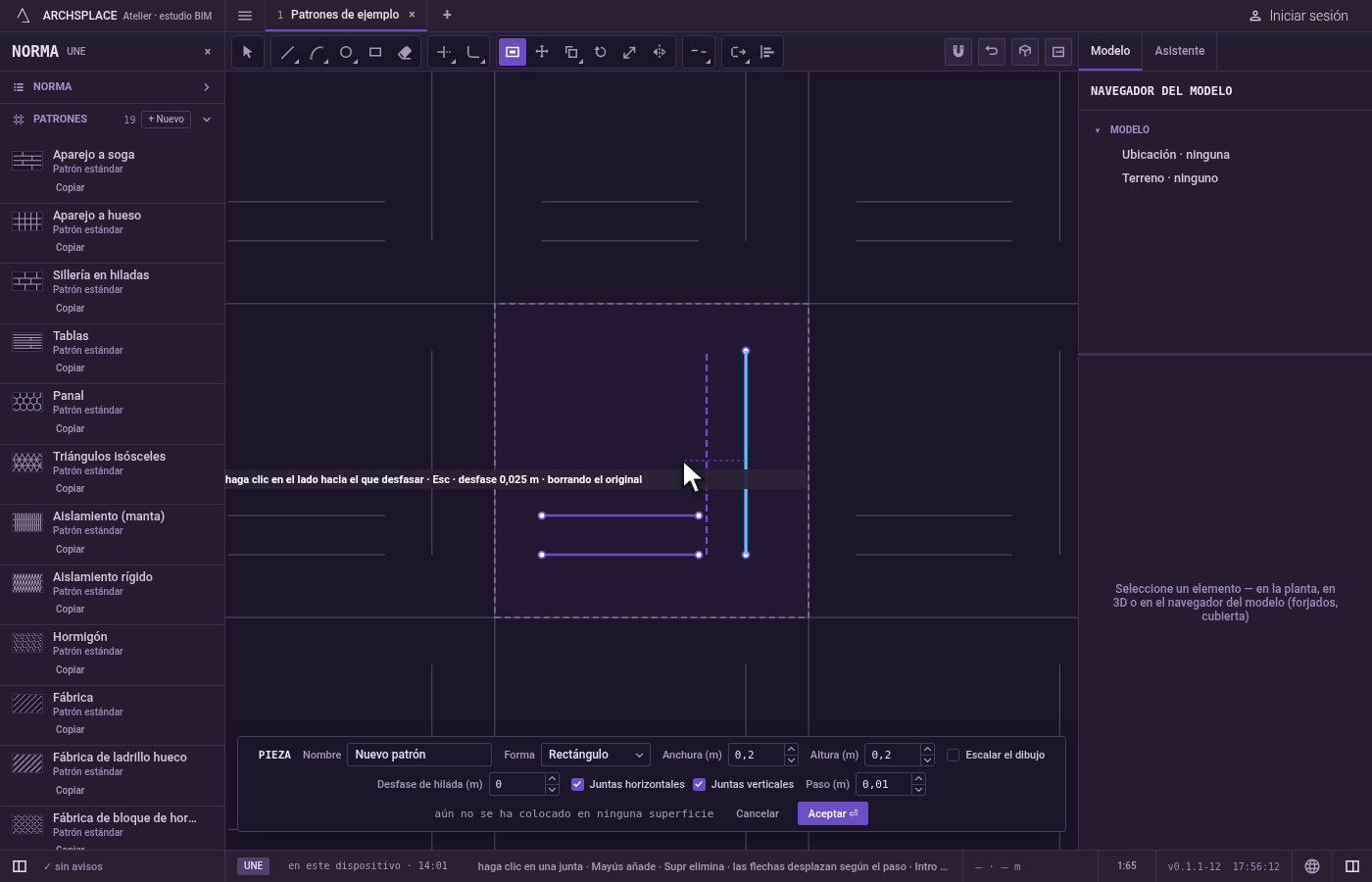Uncheck Juntas verticales
The image size is (1372, 882).
click(699, 784)
